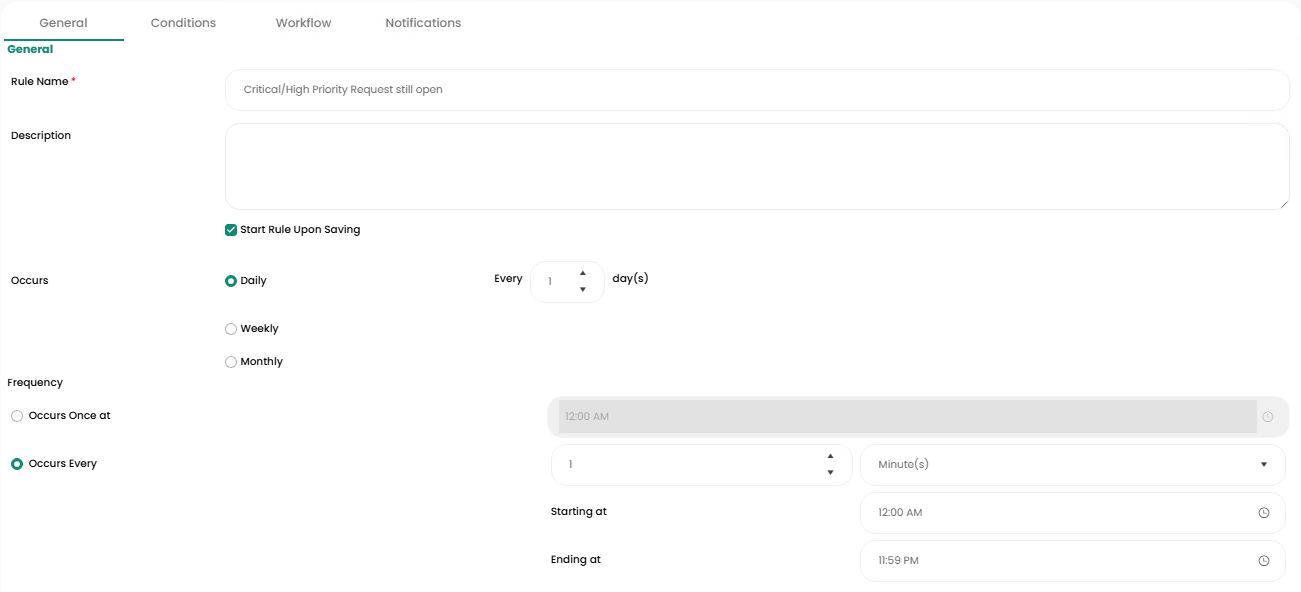Click the Occurs Once clock icon

point(1268,417)
